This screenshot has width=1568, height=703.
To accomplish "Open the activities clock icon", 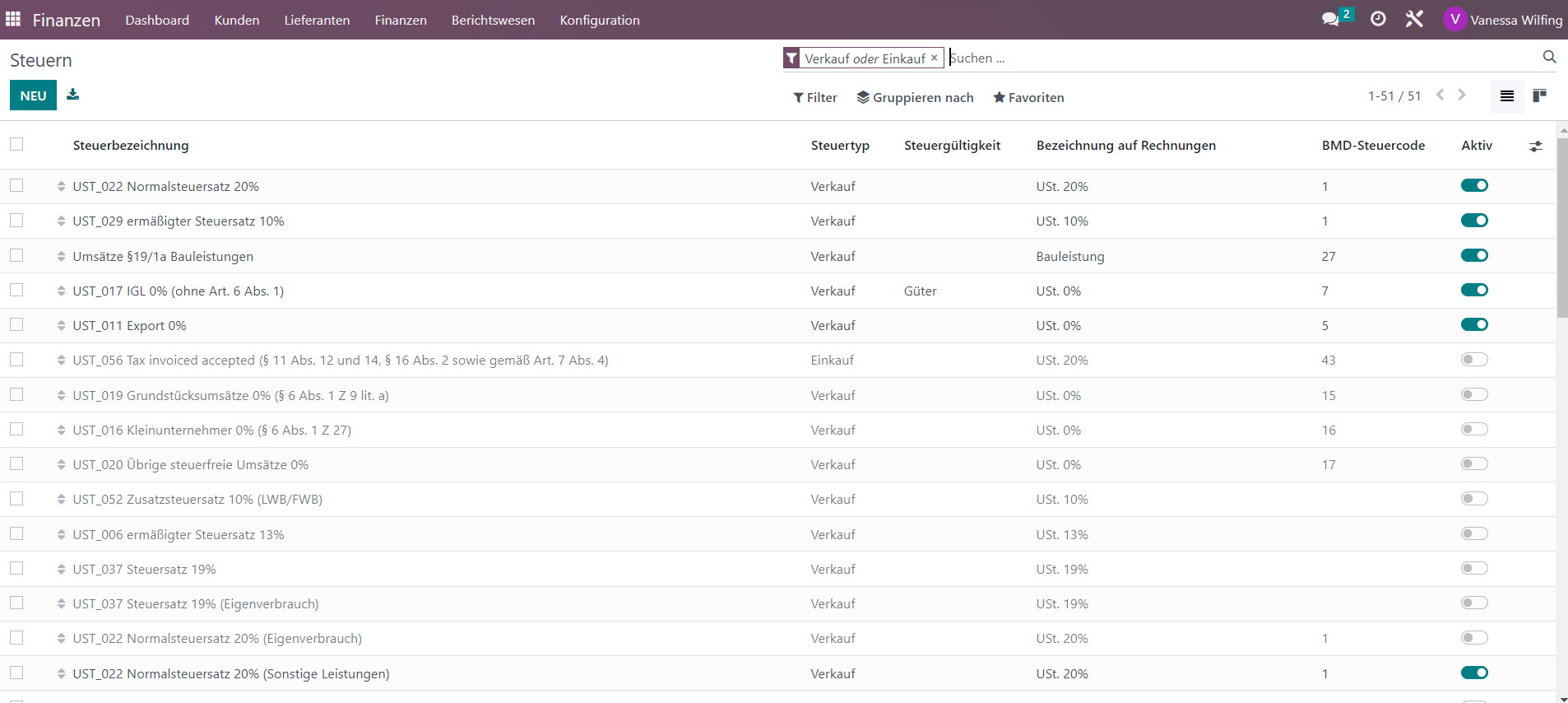I will point(1378,19).
